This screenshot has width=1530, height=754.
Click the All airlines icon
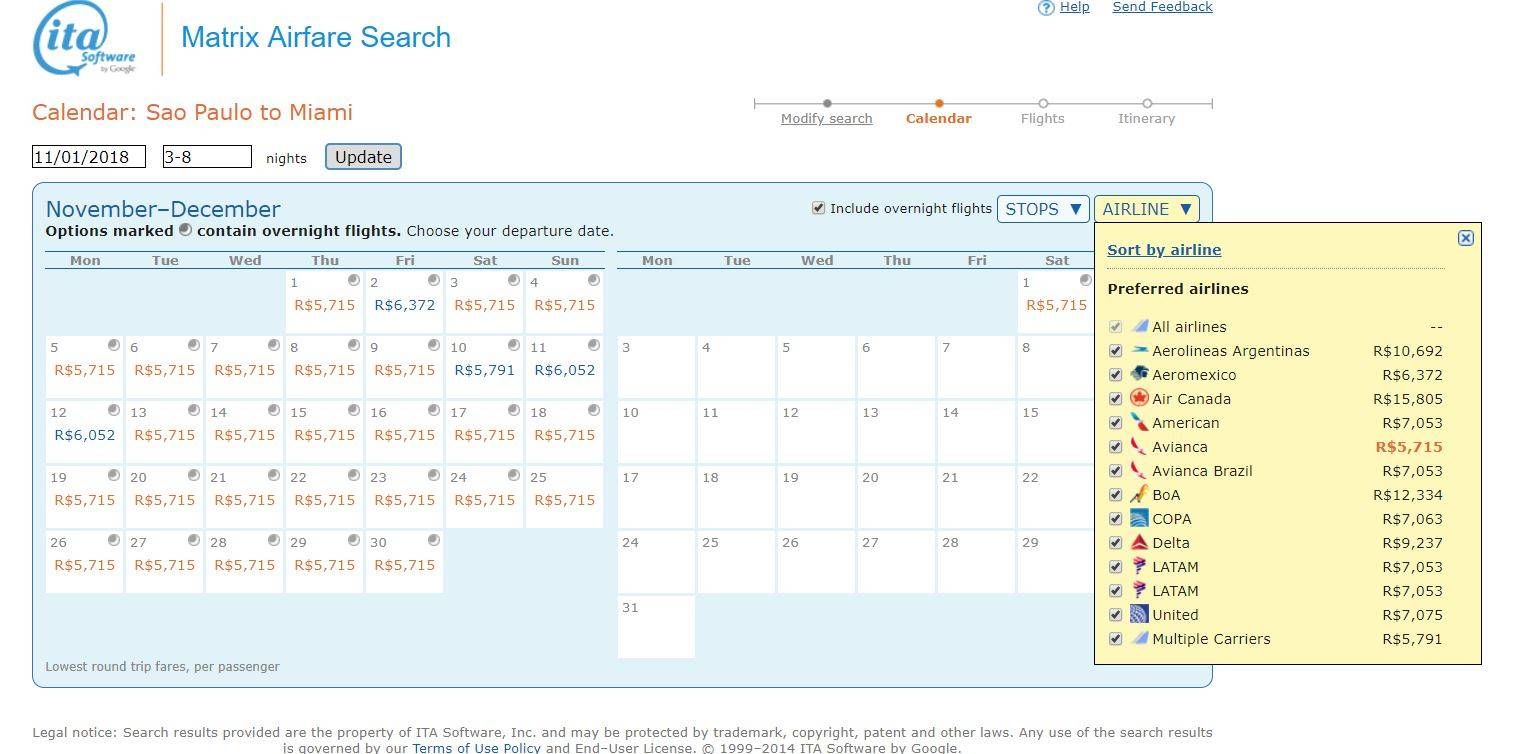pos(1139,327)
